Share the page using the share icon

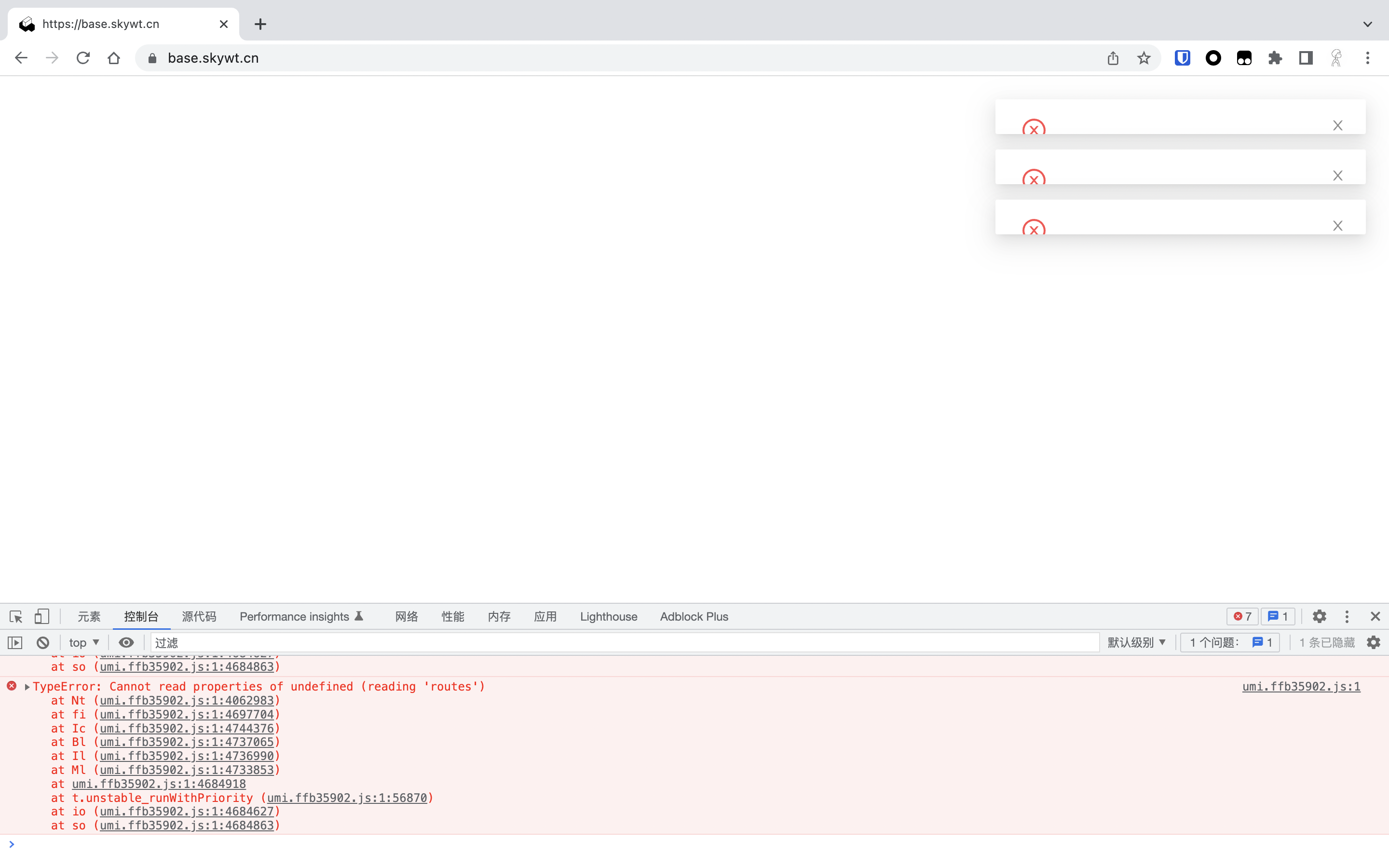tap(1113, 58)
